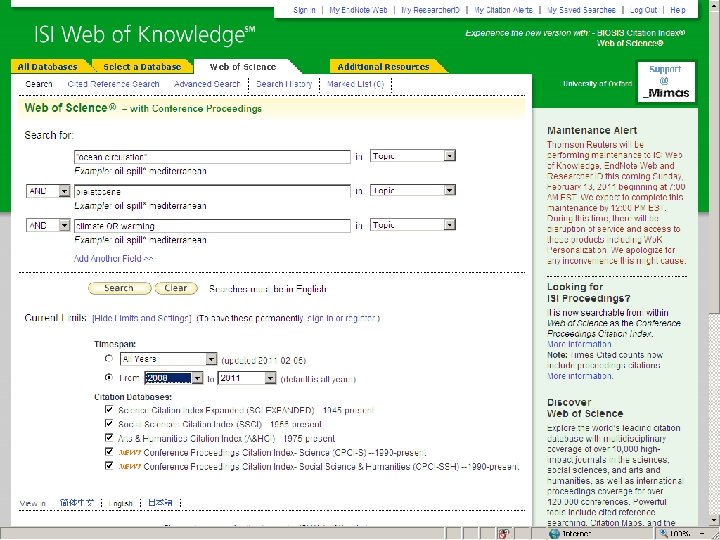Click the ocean circulation search input field
Viewport: 720px width, 540px height.
(212, 157)
